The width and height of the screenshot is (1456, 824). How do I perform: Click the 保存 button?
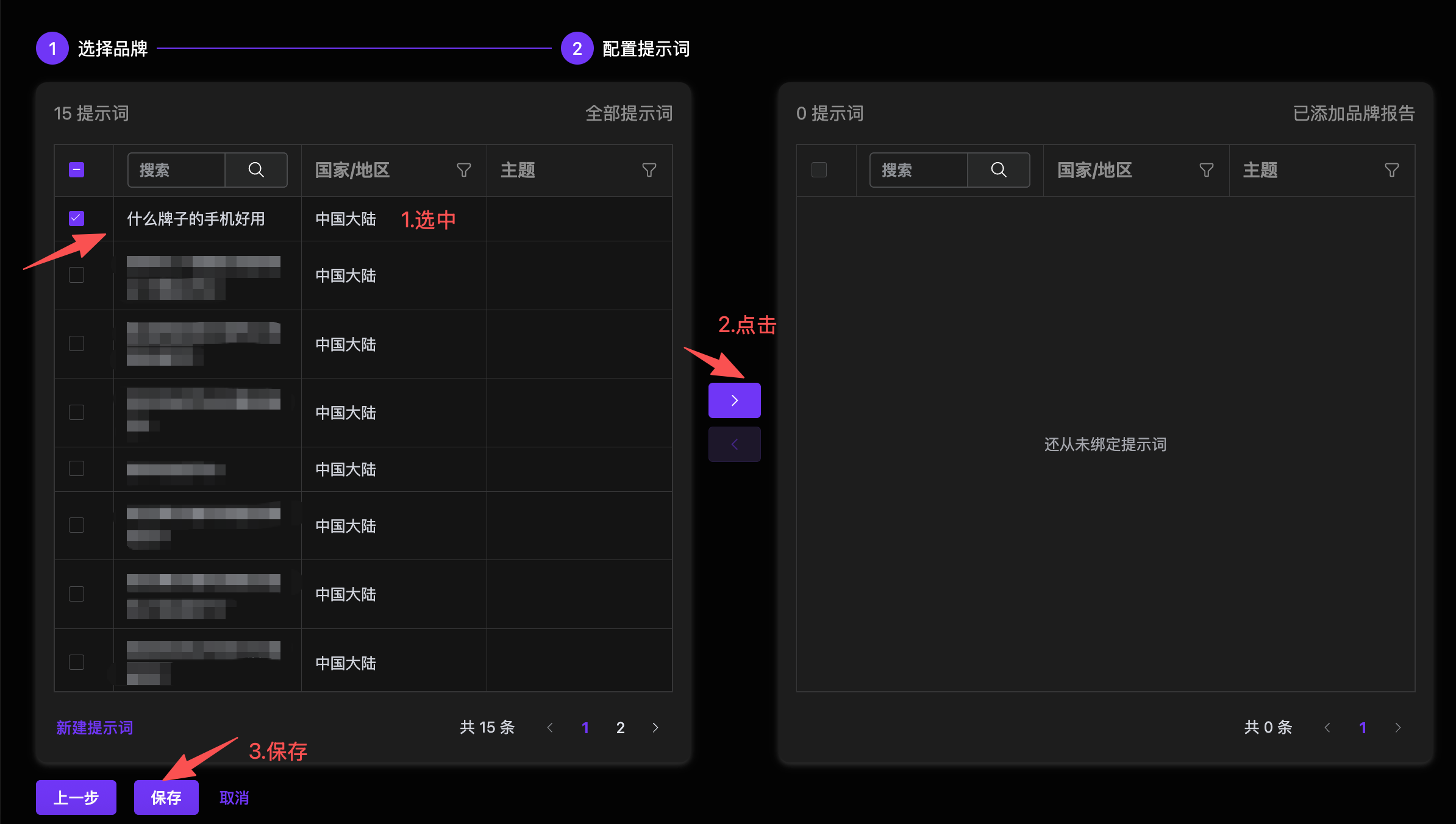pos(166,797)
